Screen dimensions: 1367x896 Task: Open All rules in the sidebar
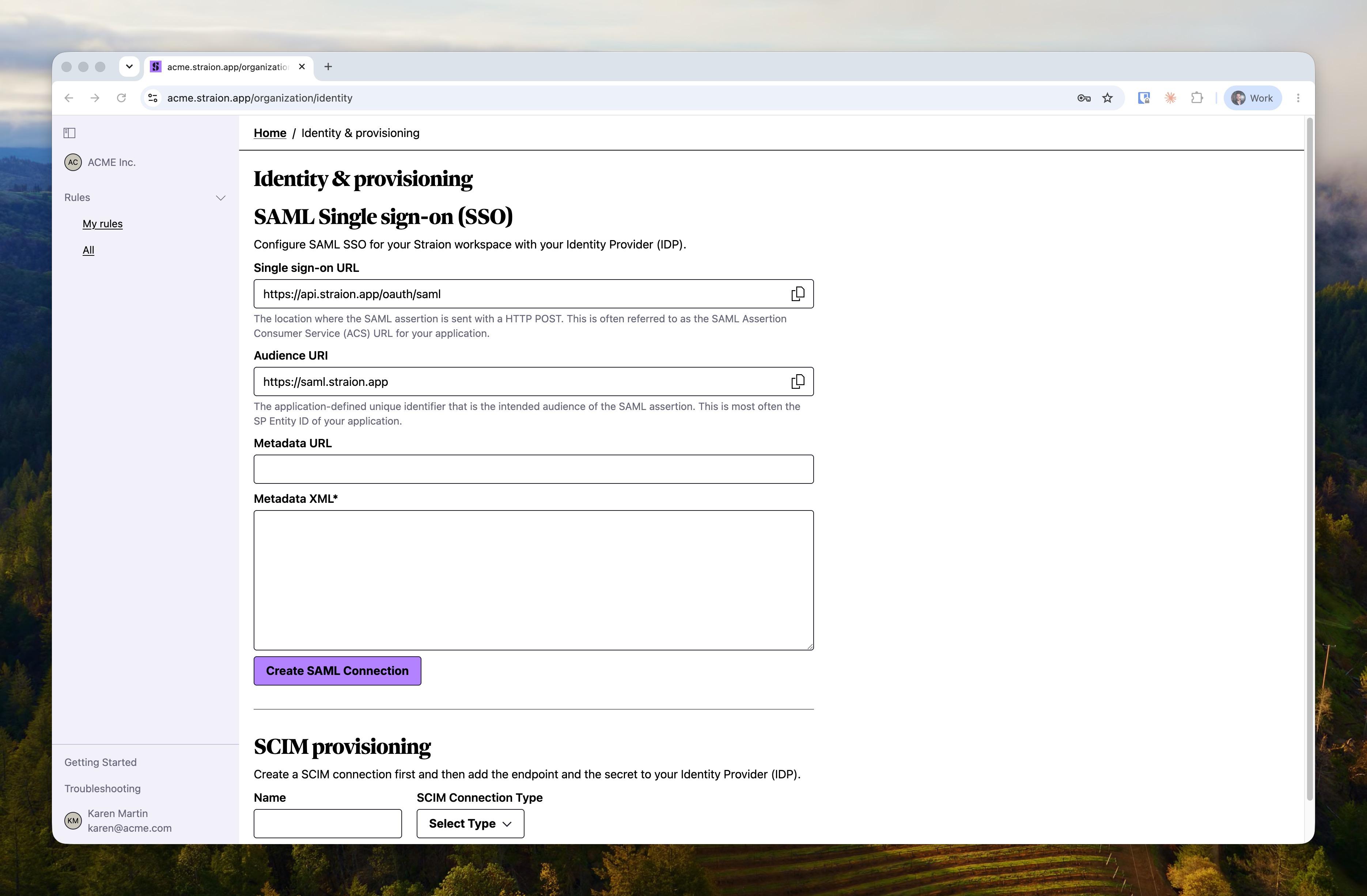[88, 250]
